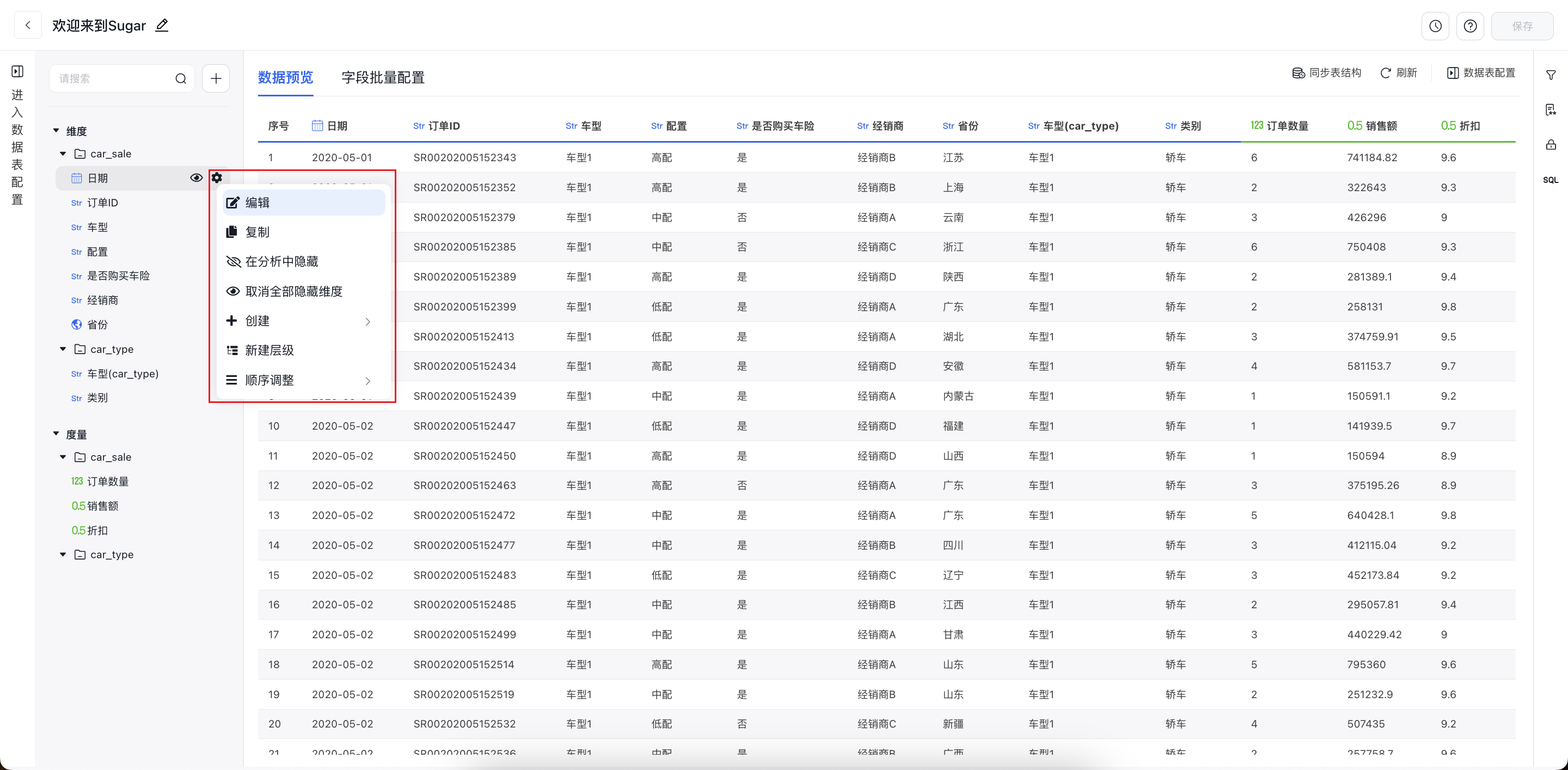
Task: Click the 保存 button
Action: pos(1522,26)
